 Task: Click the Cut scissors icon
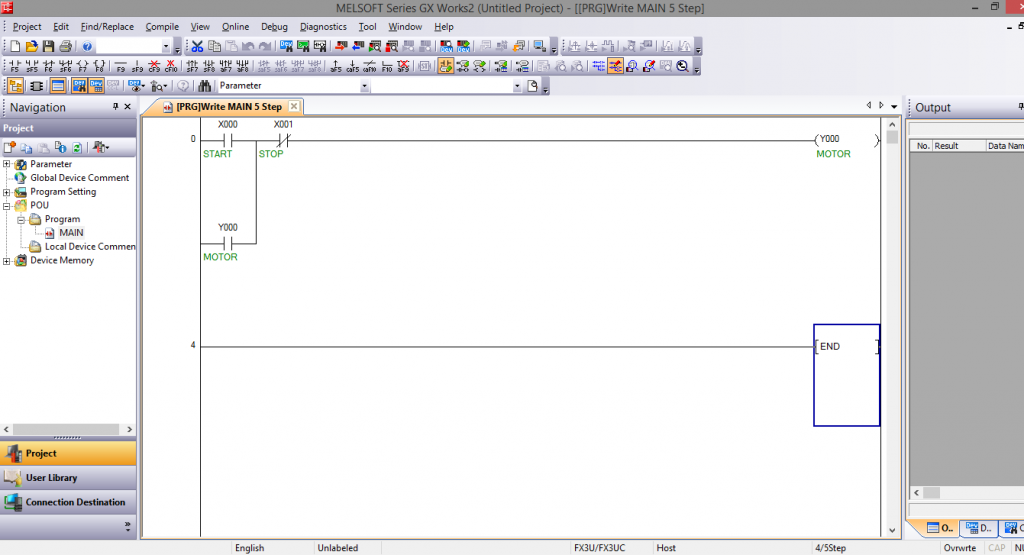coord(197,47)
